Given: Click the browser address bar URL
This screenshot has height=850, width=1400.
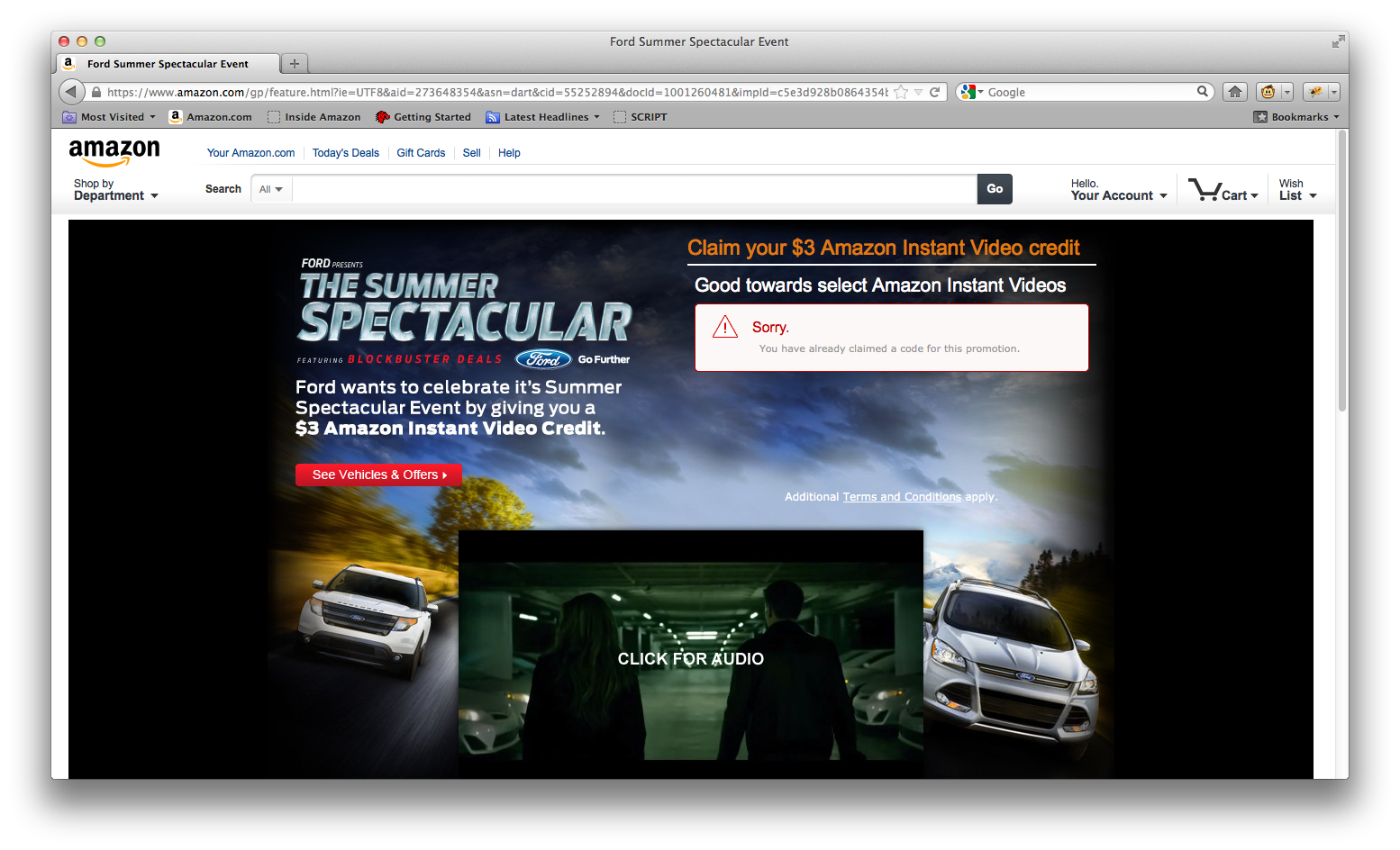Looking at the screenshot, I should (497, 92).
